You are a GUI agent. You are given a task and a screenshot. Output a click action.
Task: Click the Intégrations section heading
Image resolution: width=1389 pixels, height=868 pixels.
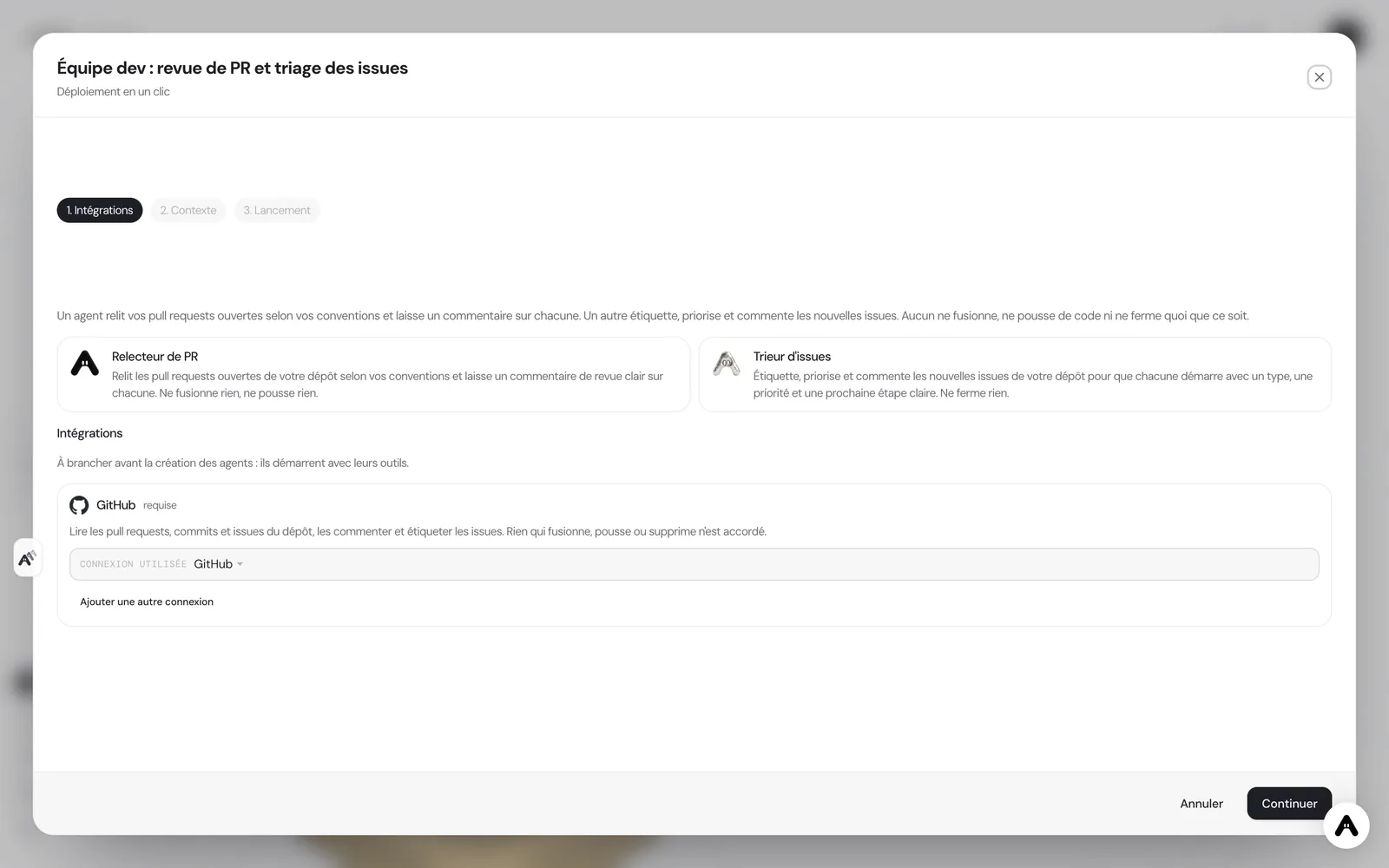[x=89, y=433]
